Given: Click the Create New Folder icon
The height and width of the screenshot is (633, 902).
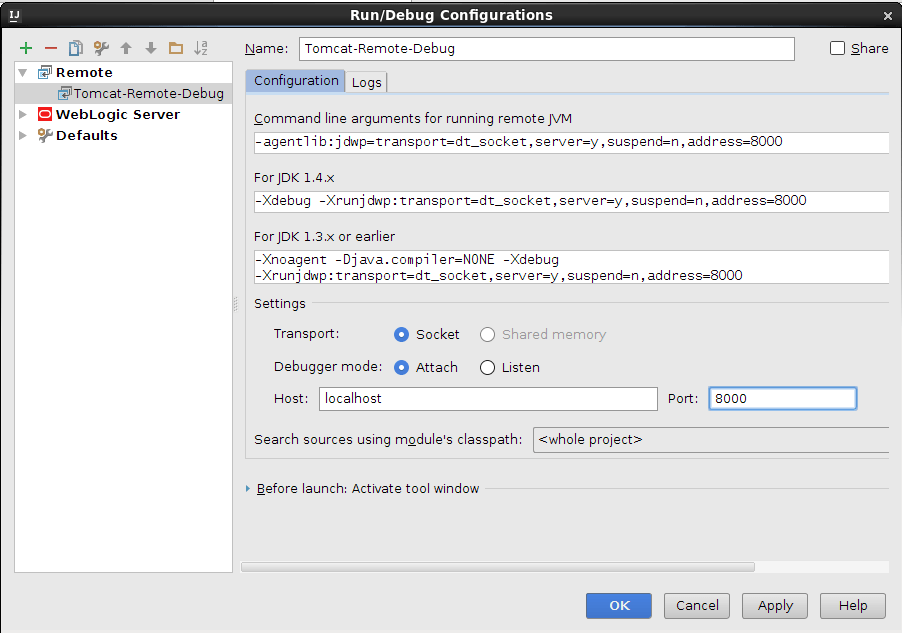Looking at the screenshot, I should tap(176, 48).
